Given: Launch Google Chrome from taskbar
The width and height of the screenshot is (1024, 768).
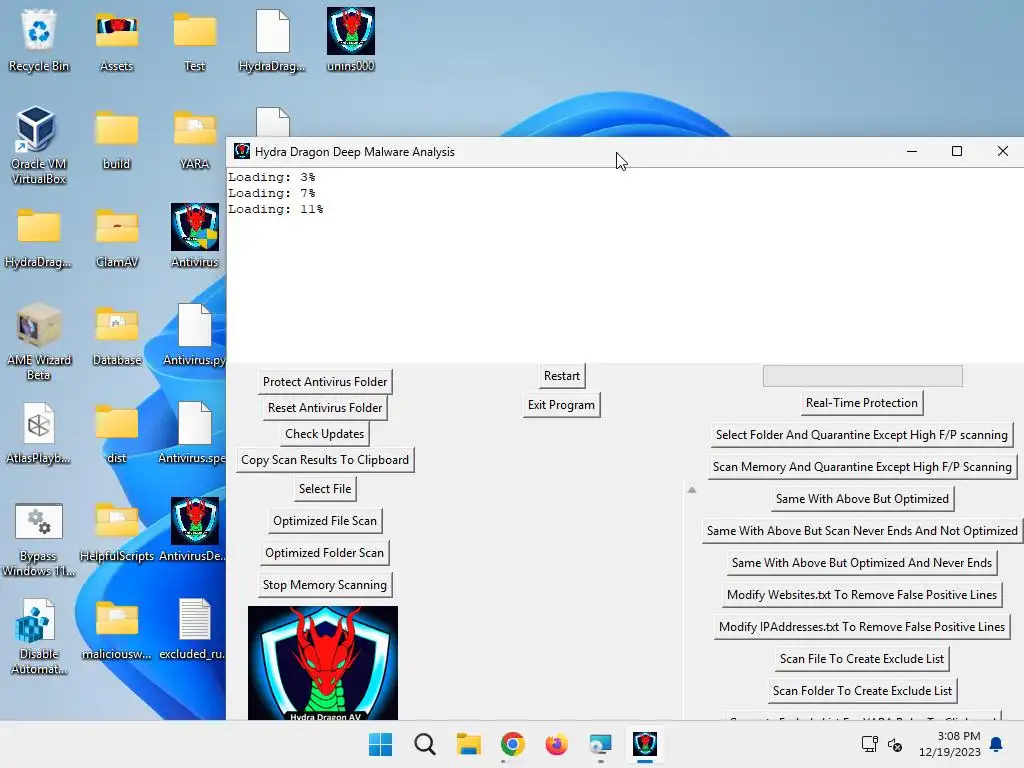Looking at the screenshot, I should click(513, 744).
